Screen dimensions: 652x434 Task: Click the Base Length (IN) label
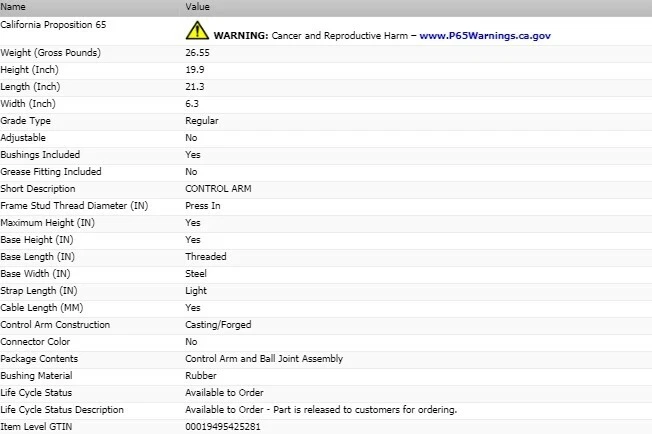tap(37, 257)
